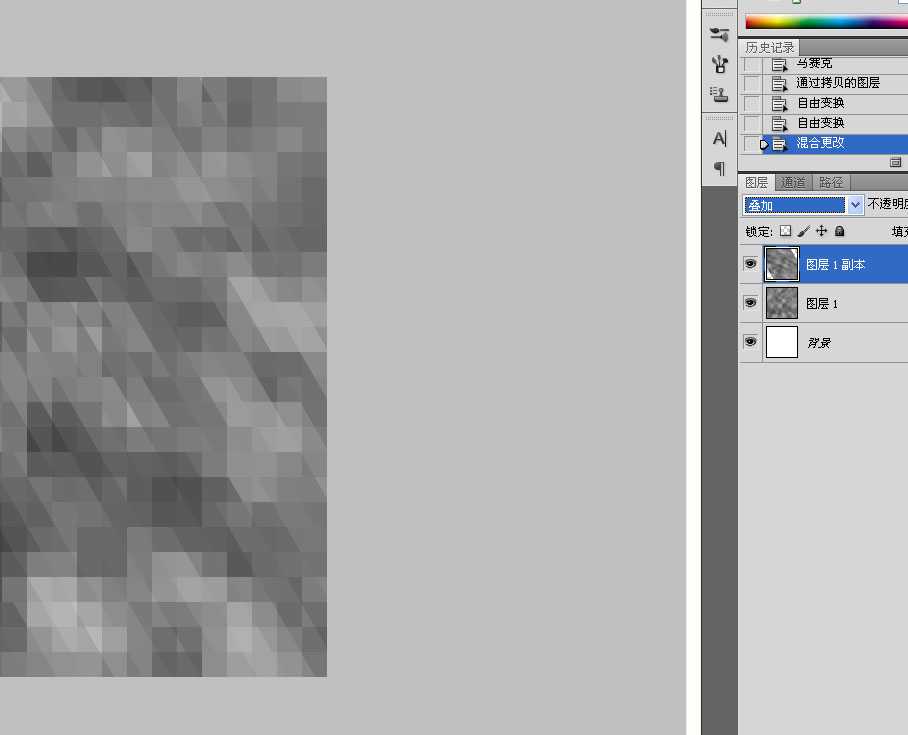Hide the 图层 1 layer
The width and height of the screenshot is (908, 735).
point(750,302)
